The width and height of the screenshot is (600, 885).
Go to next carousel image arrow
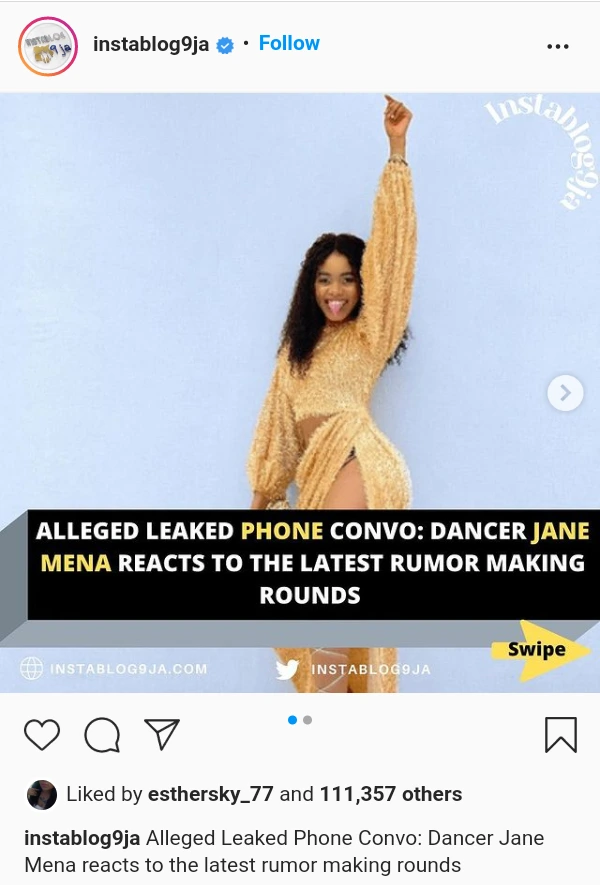click(565, 393)
